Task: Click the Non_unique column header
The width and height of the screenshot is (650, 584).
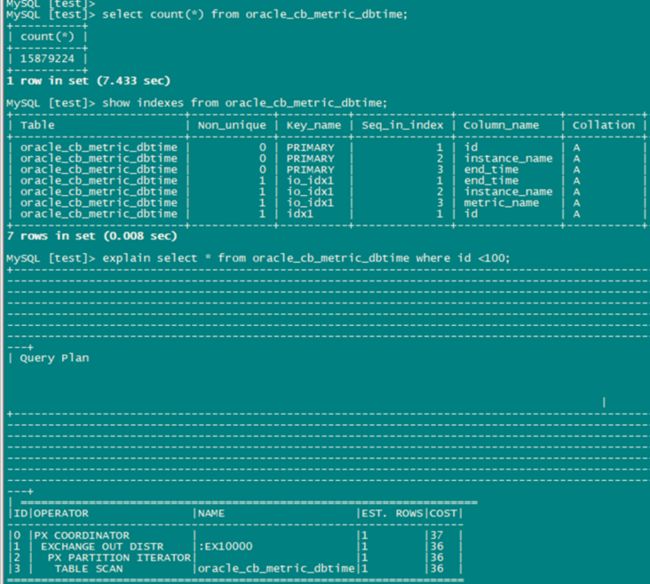Action: point(232,125)
